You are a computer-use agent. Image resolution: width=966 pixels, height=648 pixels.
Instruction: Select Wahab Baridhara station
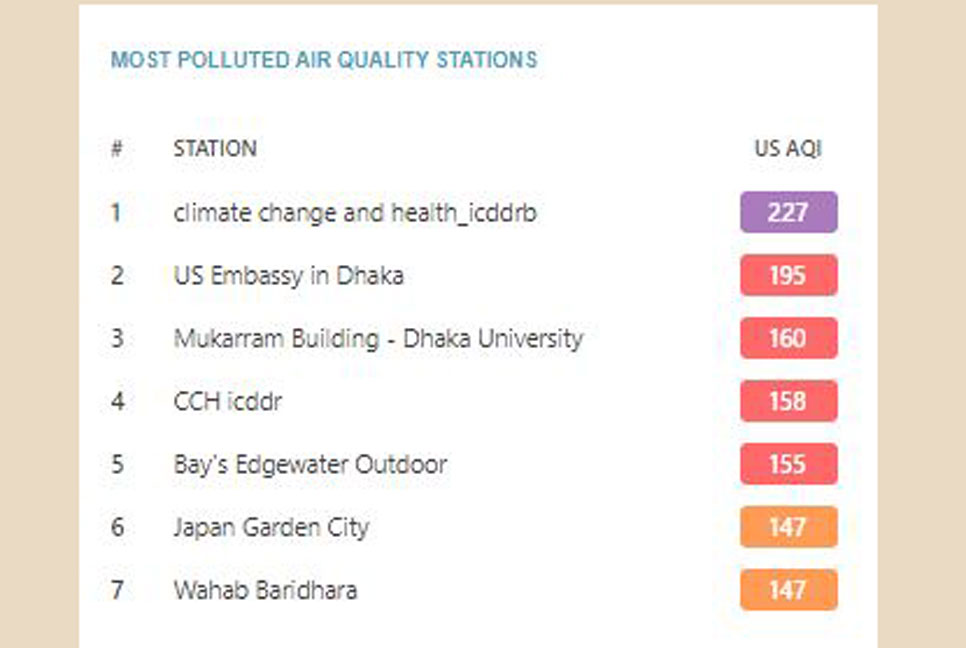[x=265, y=590]
